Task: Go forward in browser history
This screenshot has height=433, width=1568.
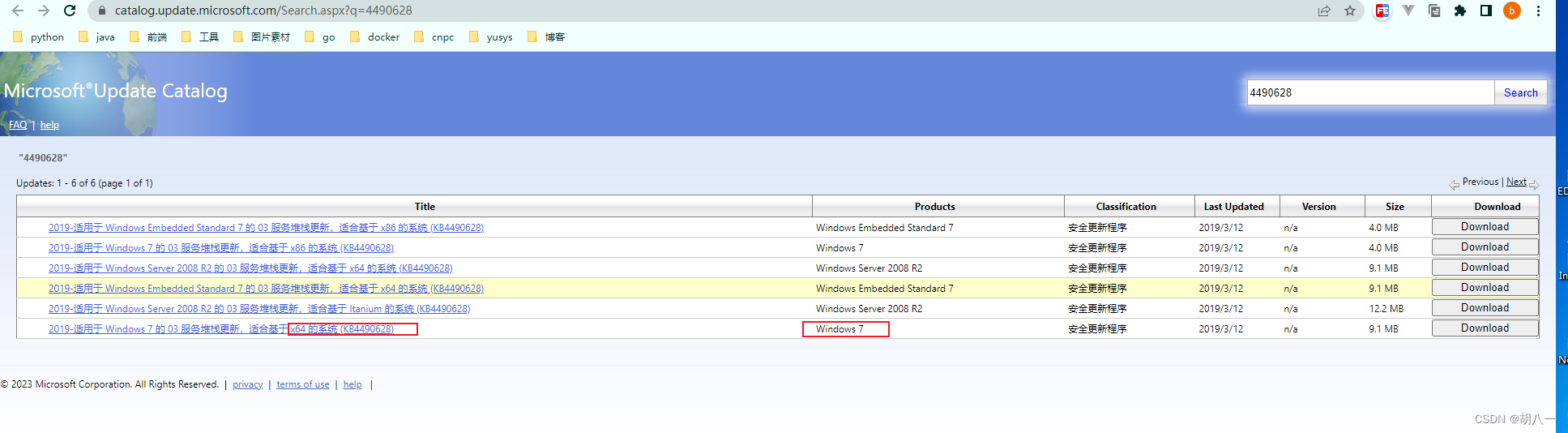Action: [44, 11]
